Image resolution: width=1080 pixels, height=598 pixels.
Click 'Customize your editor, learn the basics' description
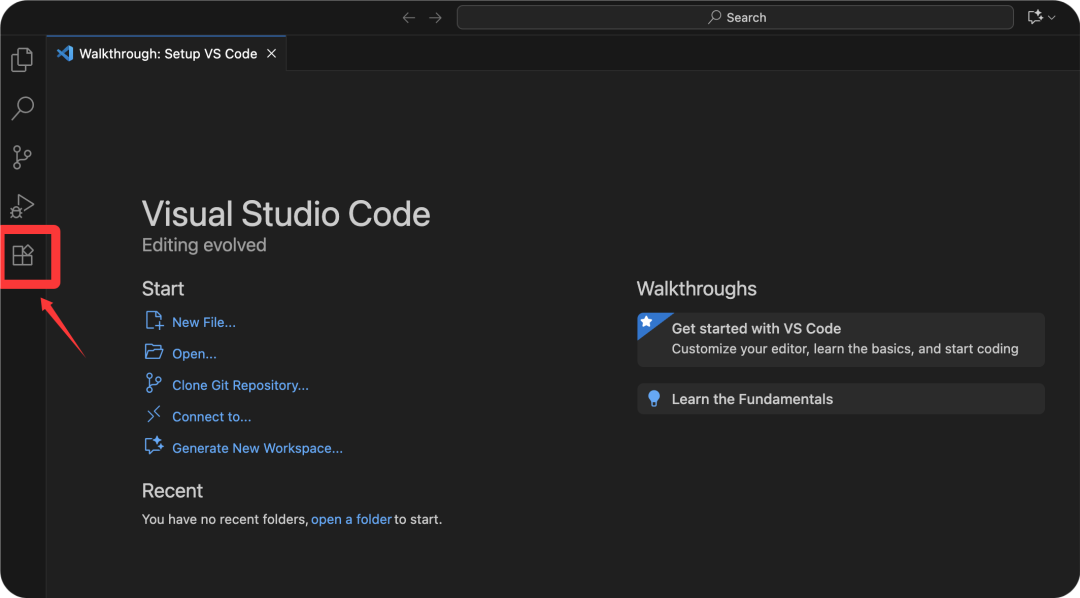point(845,349)
